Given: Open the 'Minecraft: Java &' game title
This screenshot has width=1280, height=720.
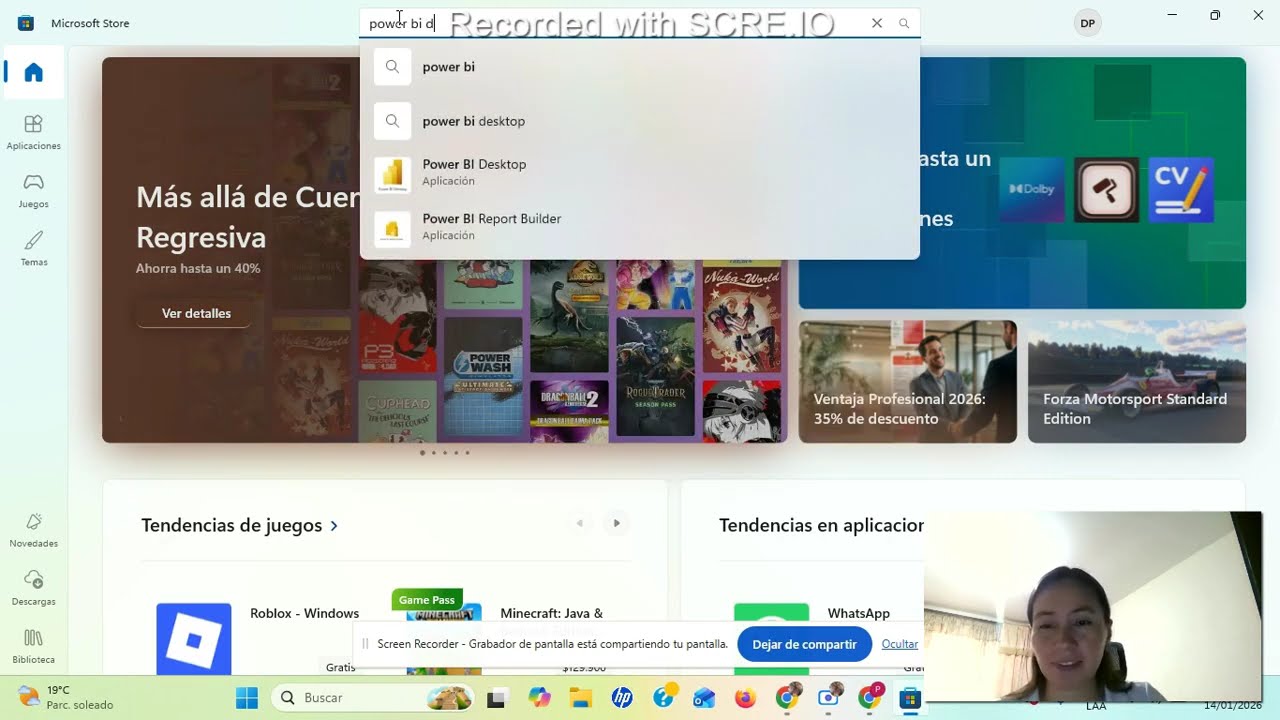Looking at the screenshot, I should (x=551, y=613).
